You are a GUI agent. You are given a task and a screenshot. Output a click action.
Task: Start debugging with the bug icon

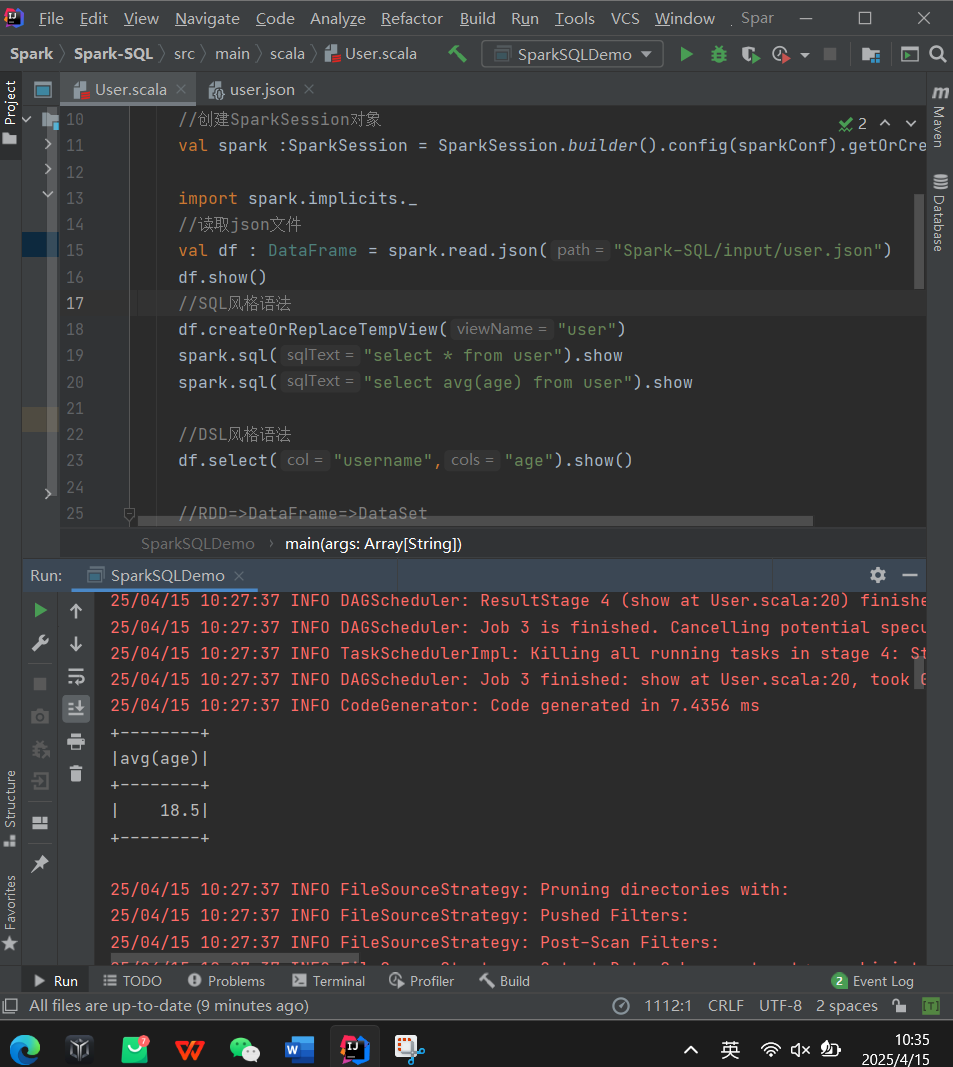(718, 54)
